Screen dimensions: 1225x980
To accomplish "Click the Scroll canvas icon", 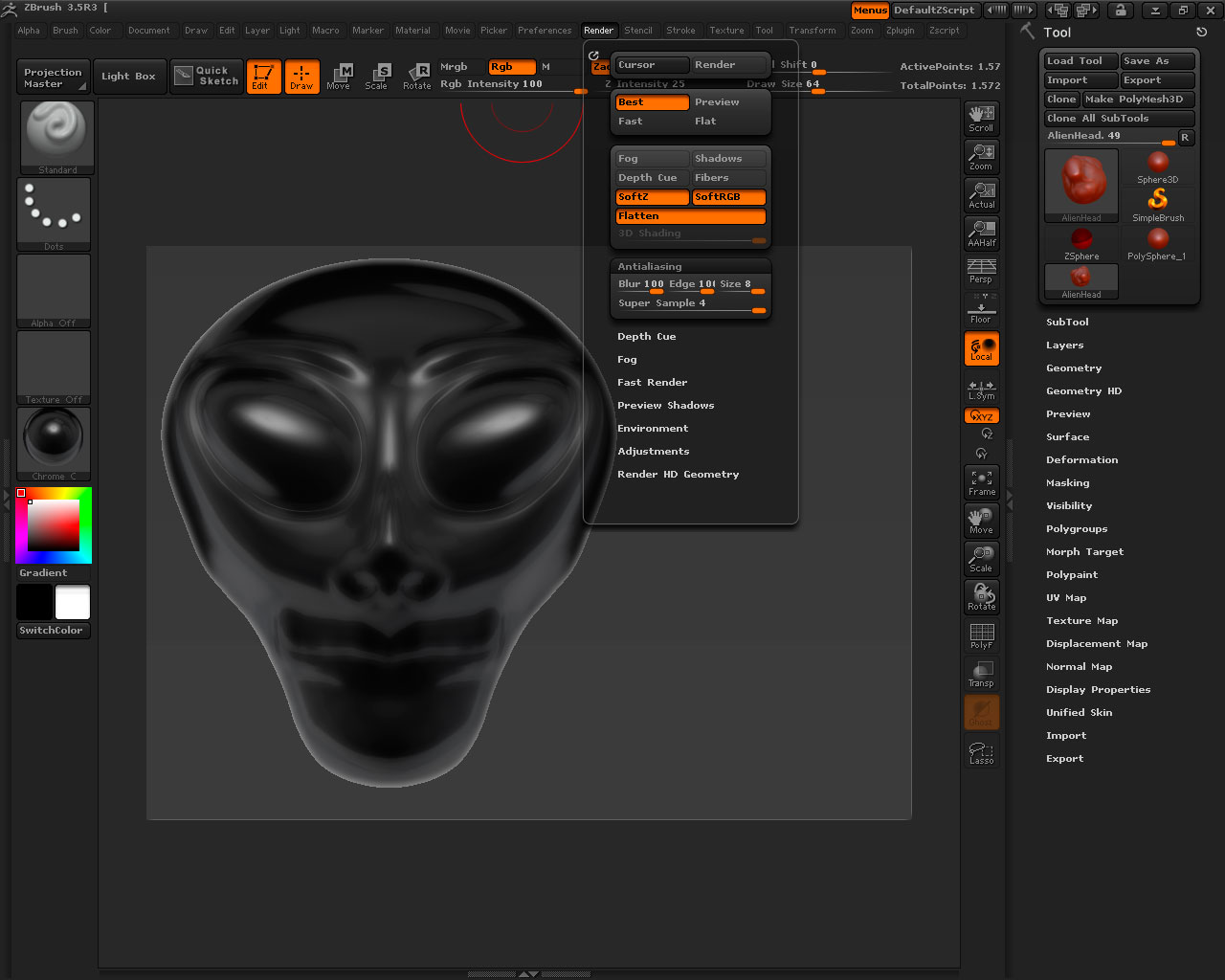I will point(981,118).
